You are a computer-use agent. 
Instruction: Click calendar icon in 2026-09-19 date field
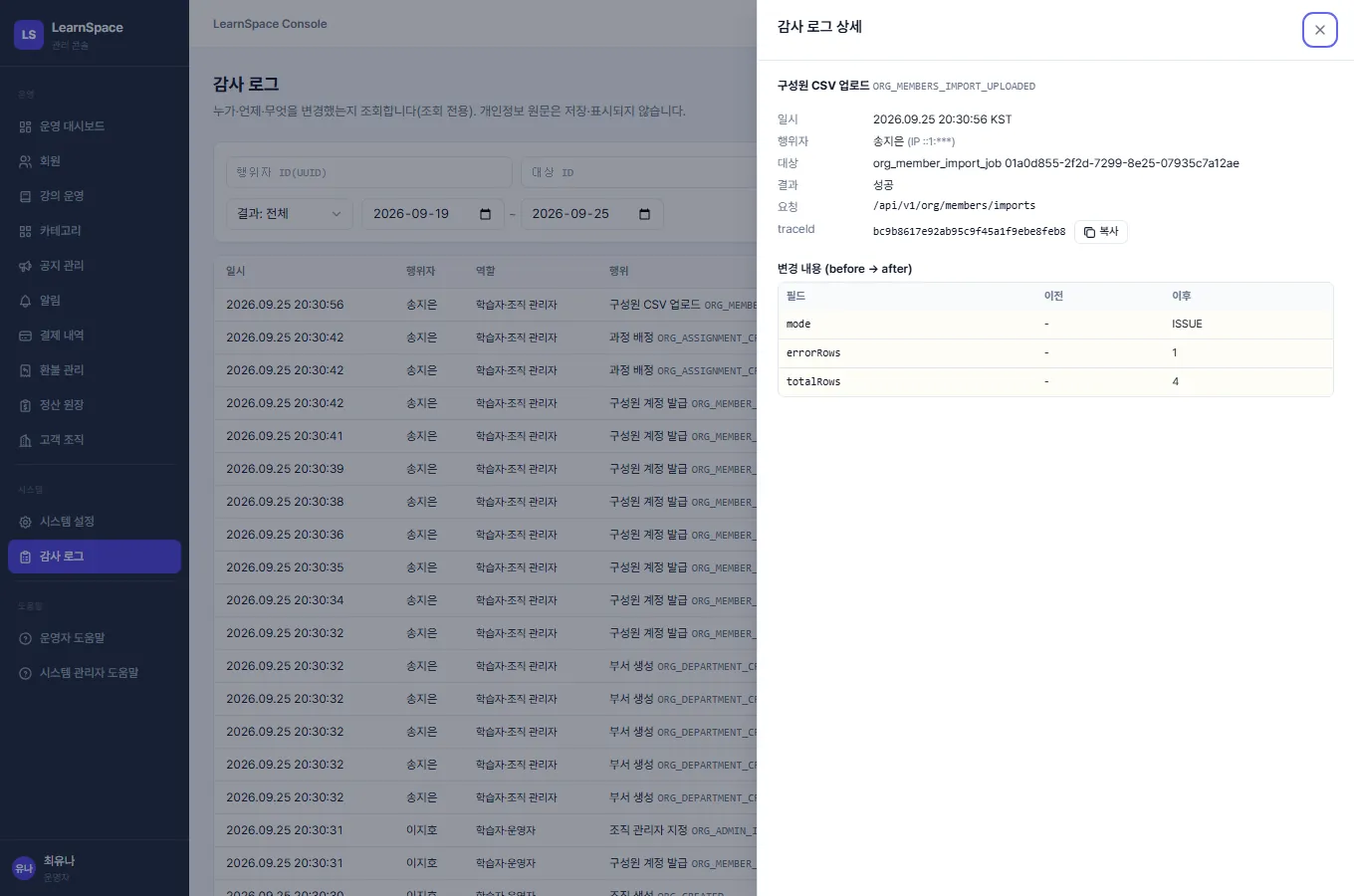(x=486, y=214)
